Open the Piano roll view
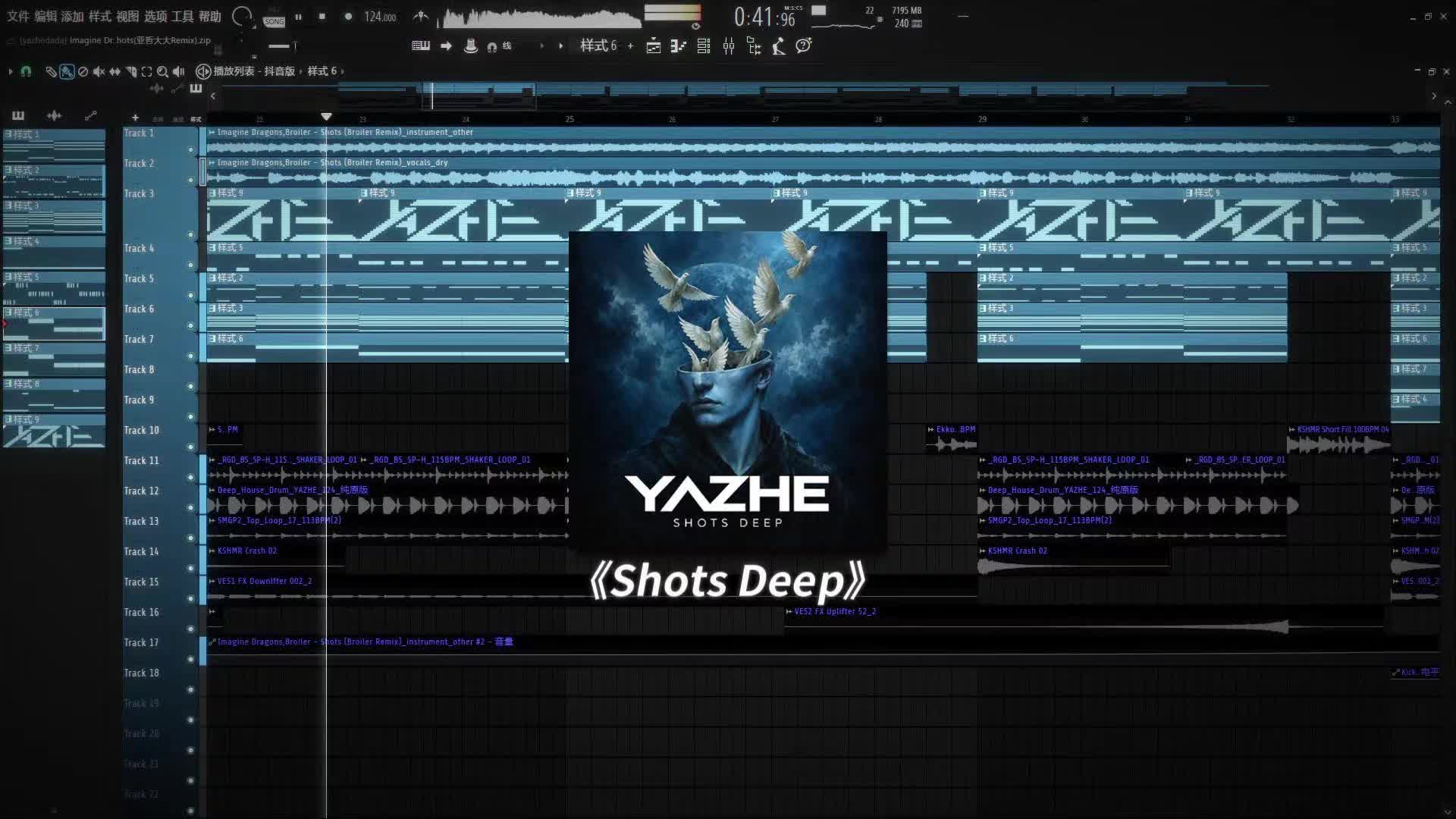 678,46
